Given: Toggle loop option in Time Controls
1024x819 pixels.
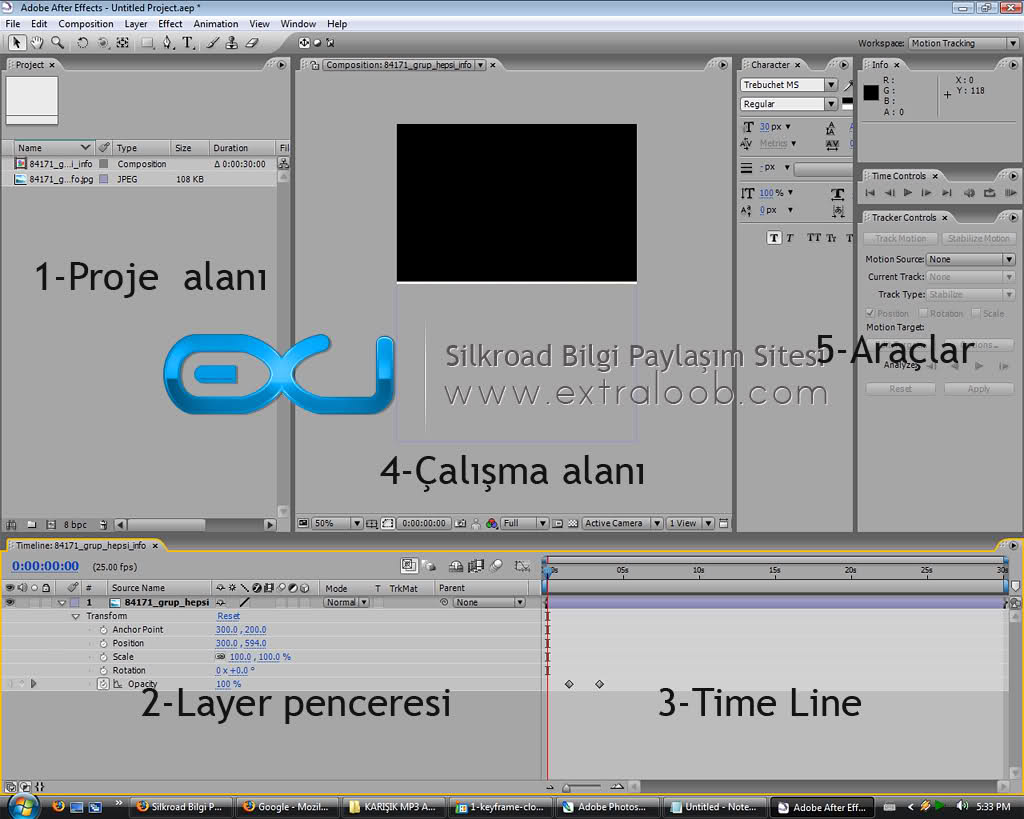Looking at the screenshot, I should coord(990,193).
